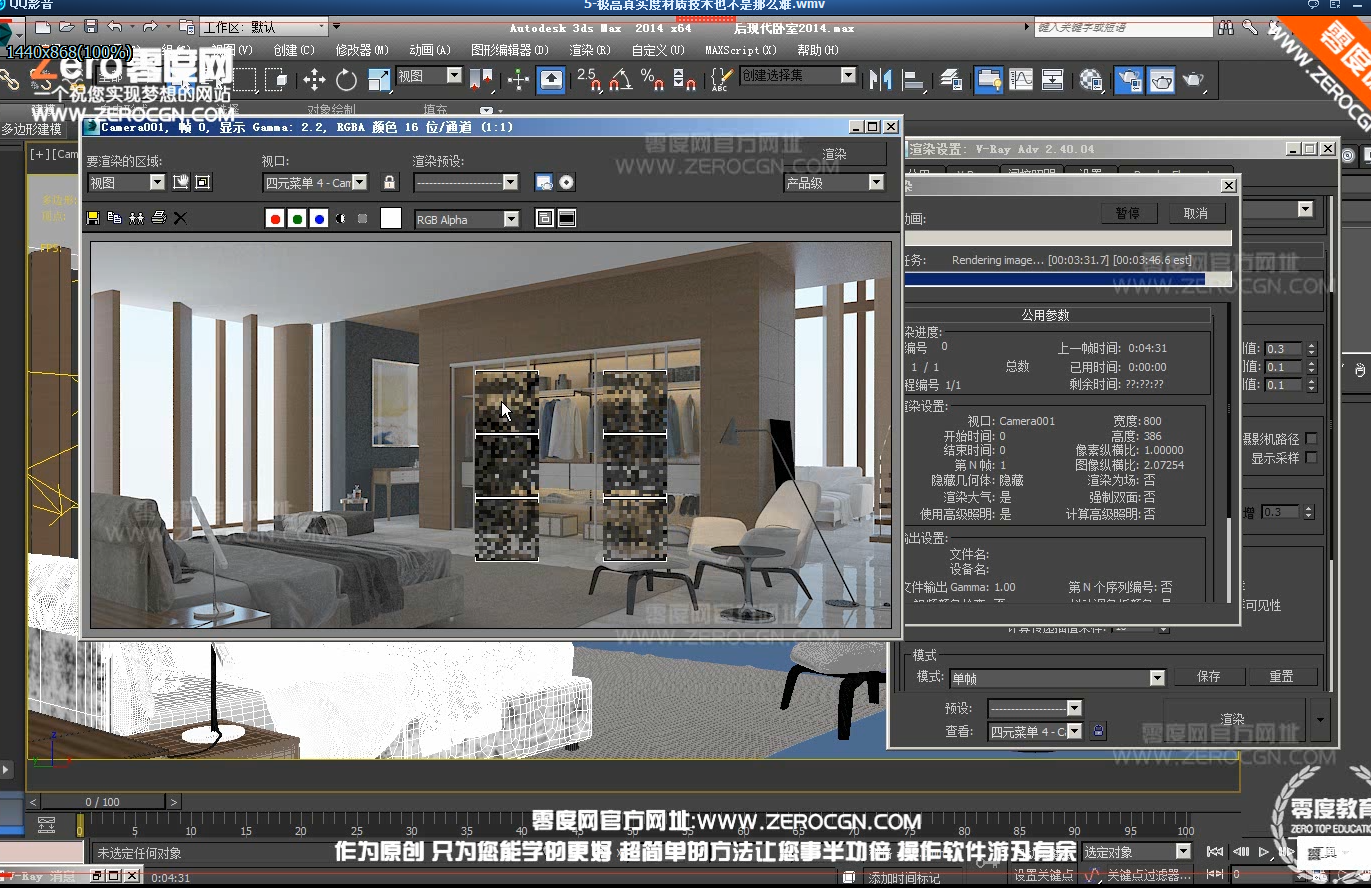1371x888 pixels.
Task: Expand the 产品级 render mode dropdown
Action: point(834,182)
